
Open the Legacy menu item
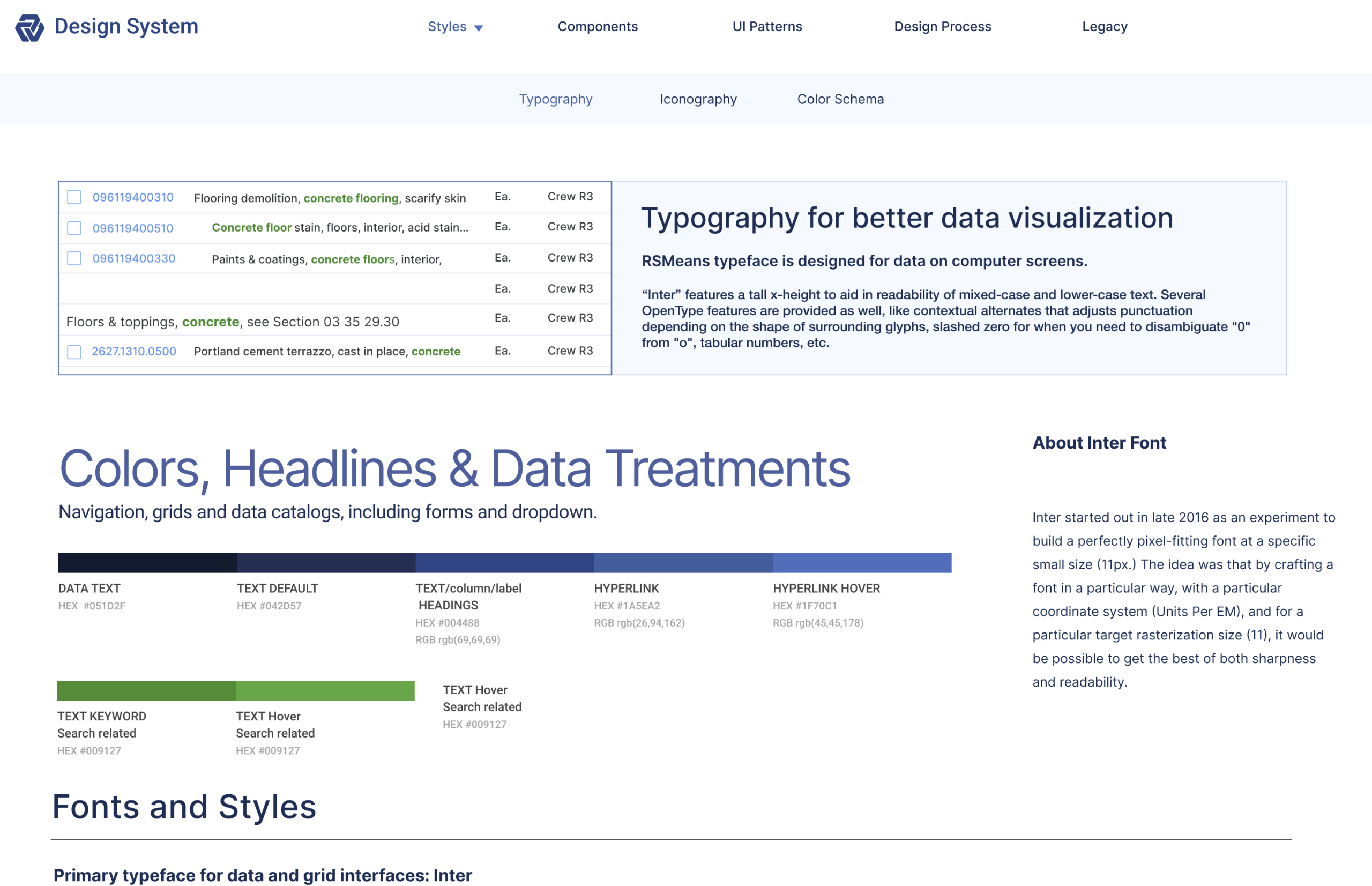pos(1104,26)
